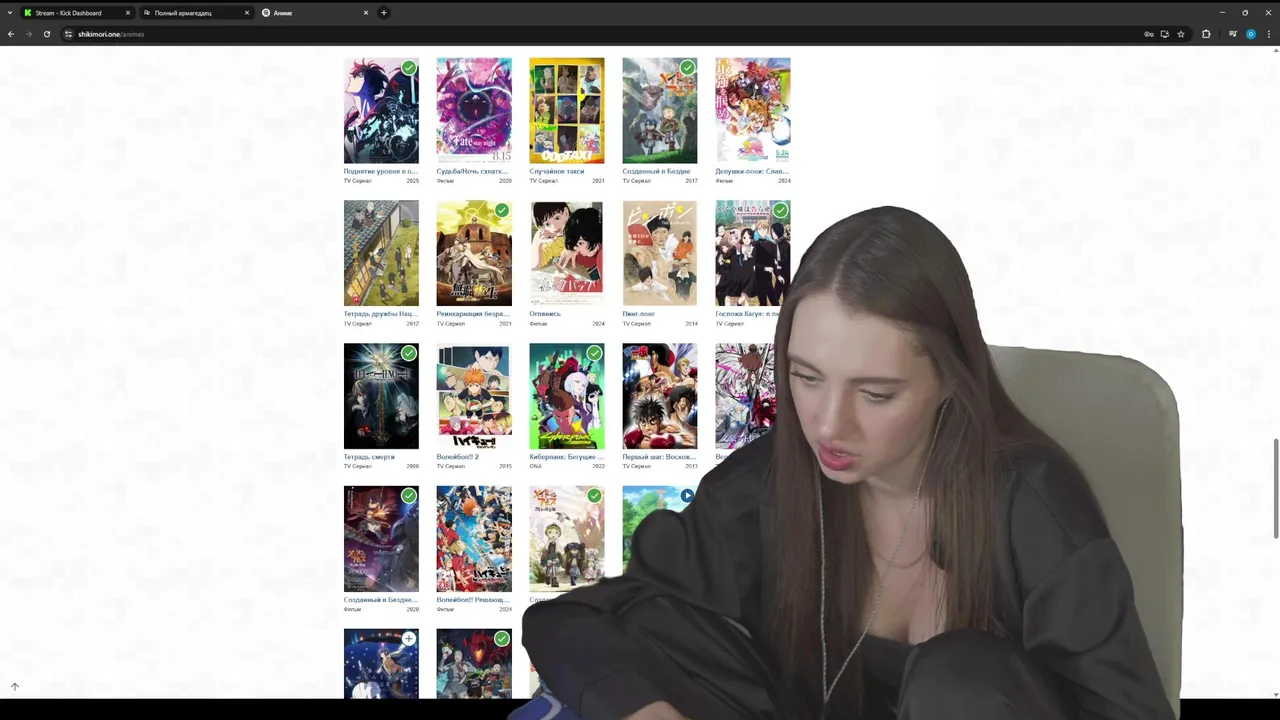This screenshot has height=720, width=1280.
Task: Click the browser forward arrow
Action: [x=29, y=34]
